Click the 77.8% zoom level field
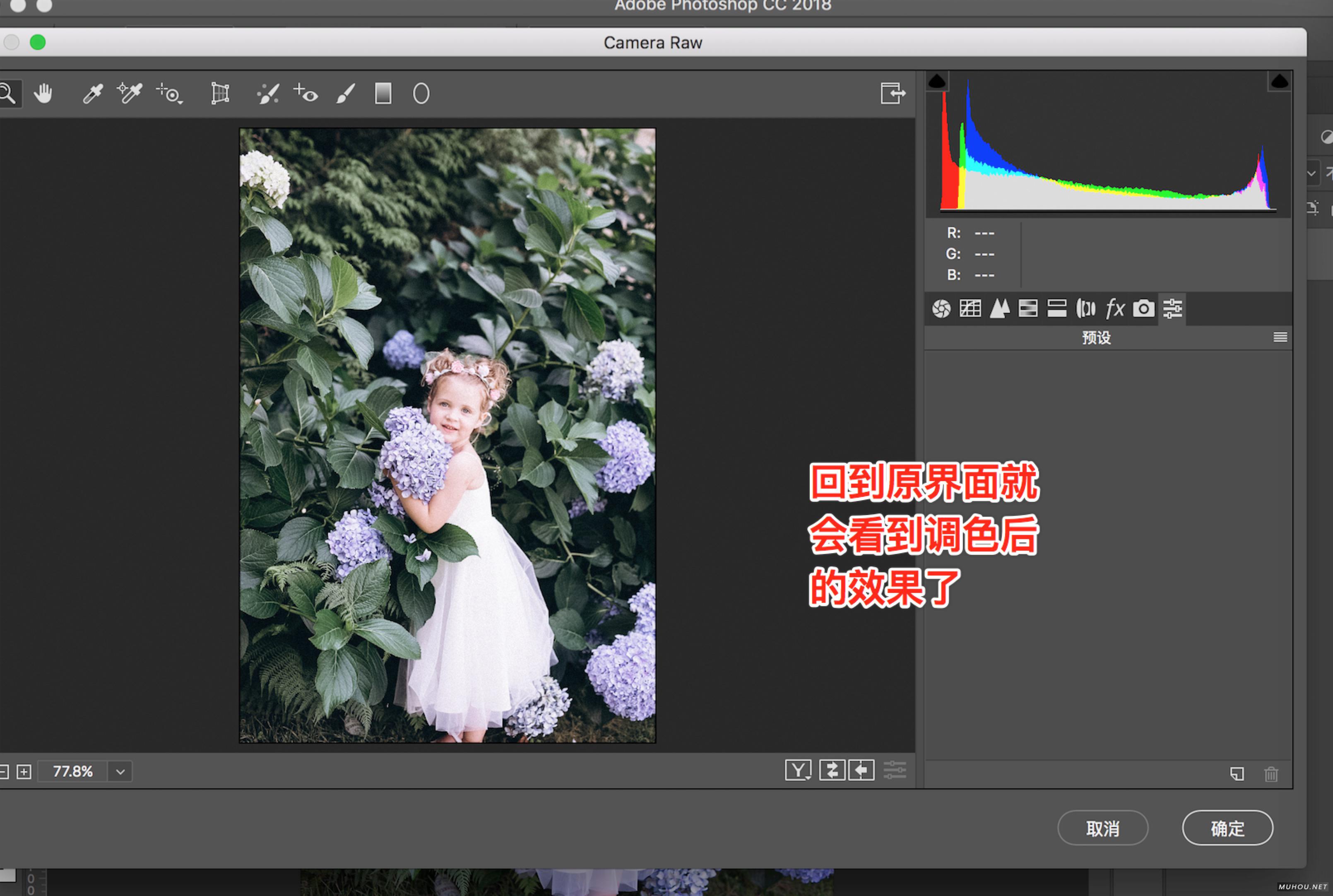Image resolution: width=1333 pixels, height=896 pixels. [x=72, y=771]
